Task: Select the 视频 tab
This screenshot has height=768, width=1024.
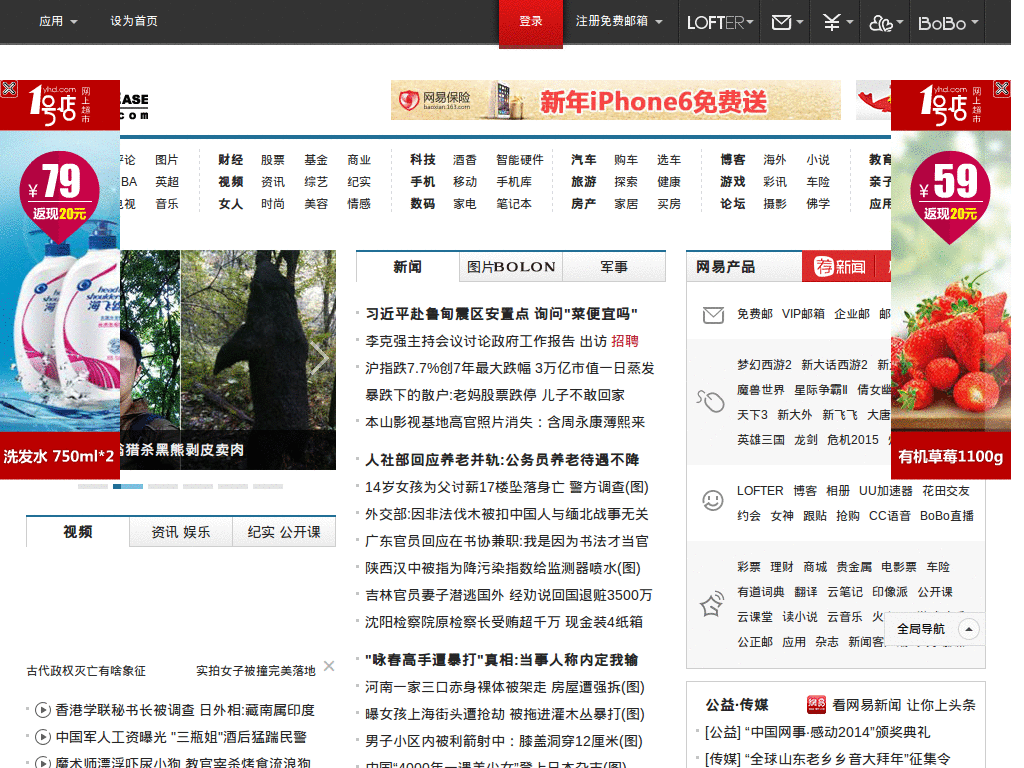Action: click(78, 532)
